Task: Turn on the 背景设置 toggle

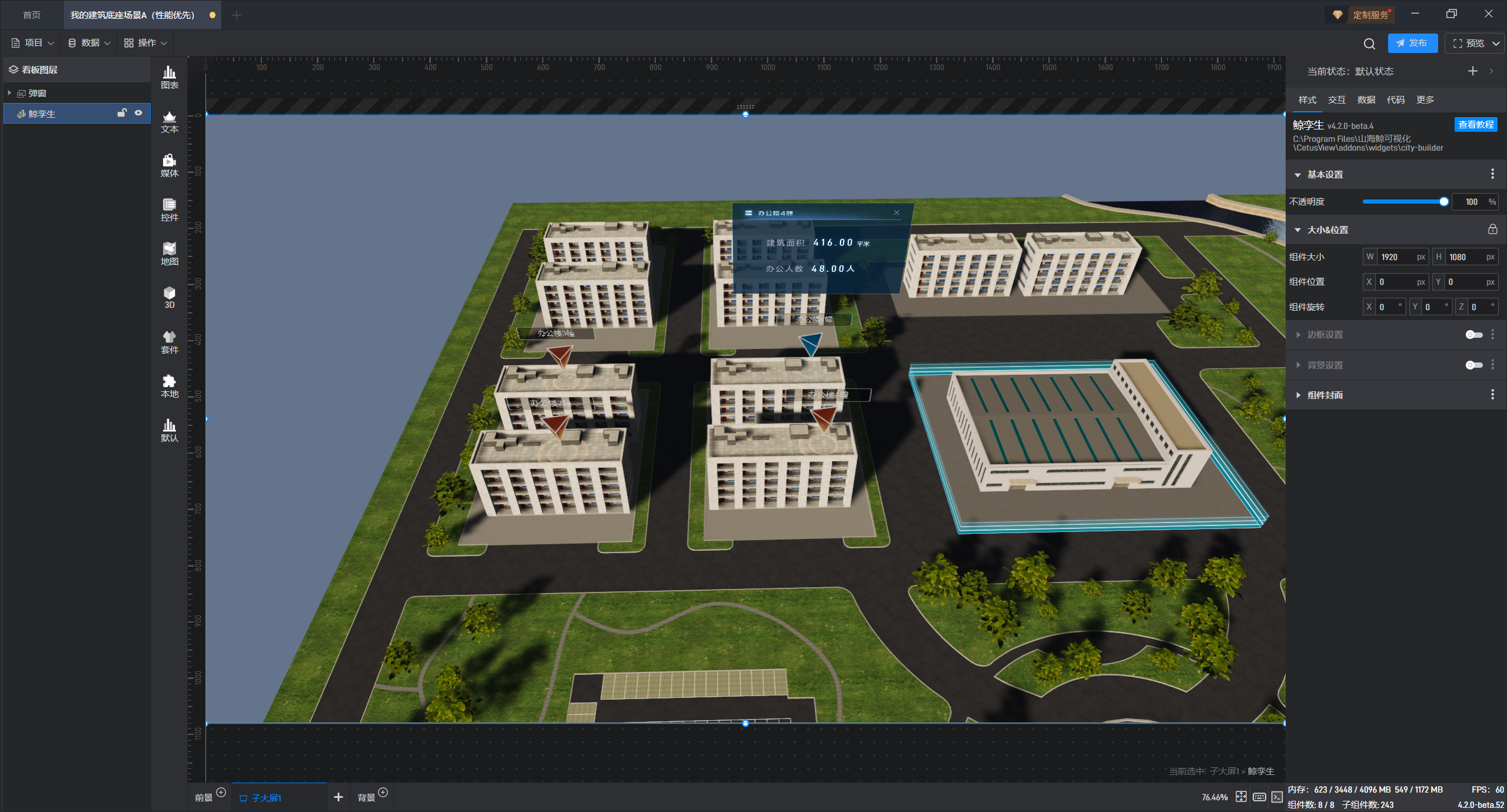Action: [1473, 365]
